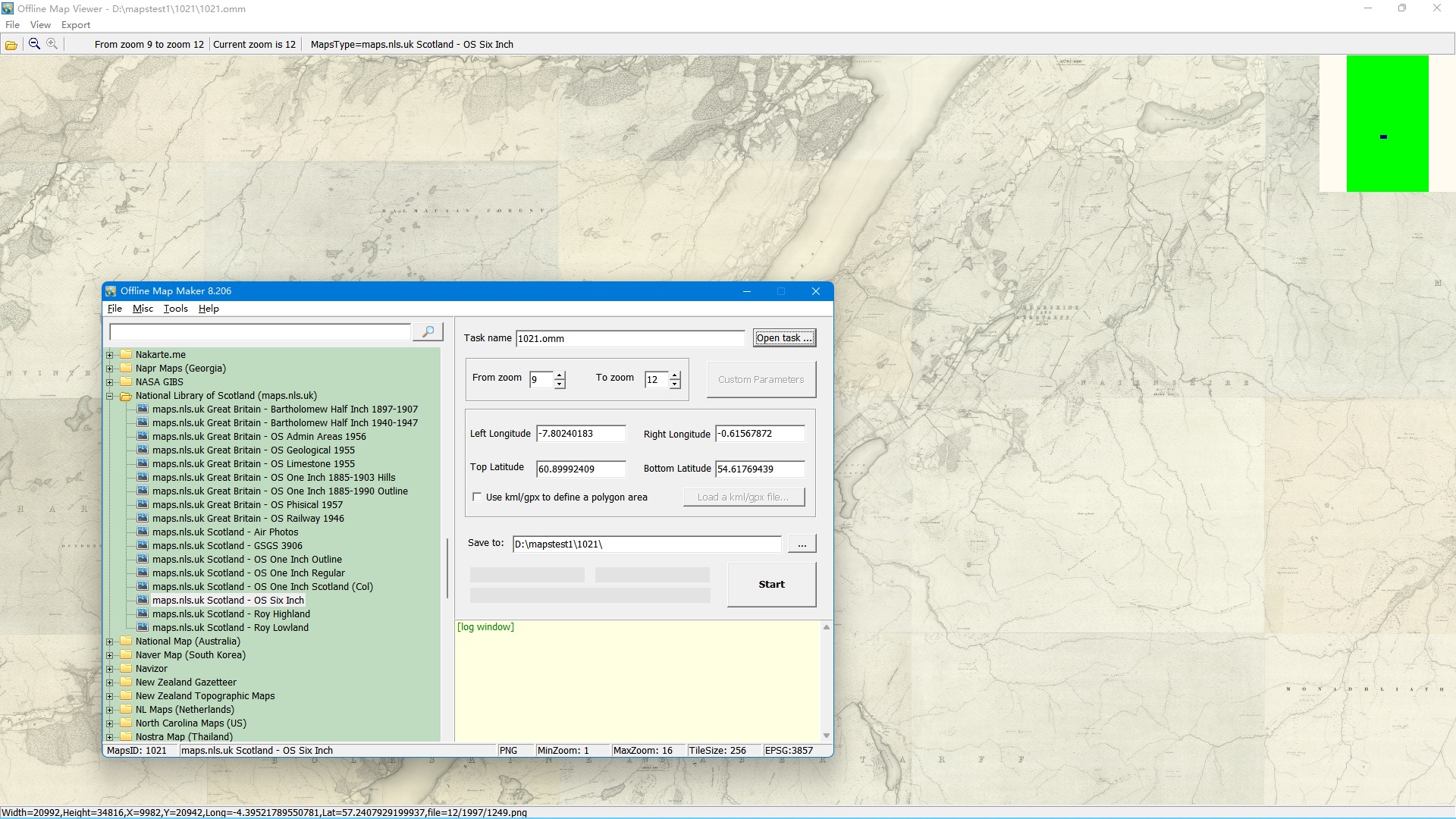Viewport: 1456px width, 819px height.
Task: Click the Nakarte.me folder icon
Action: click(126, 354)
